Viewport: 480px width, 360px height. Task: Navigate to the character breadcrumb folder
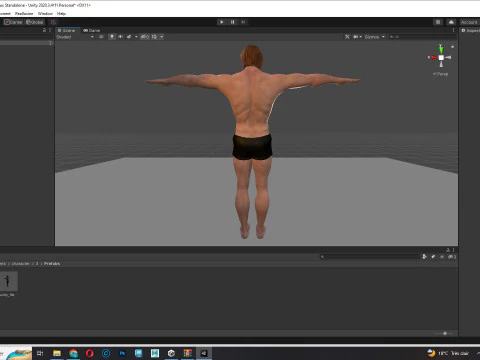pos(21,264)
